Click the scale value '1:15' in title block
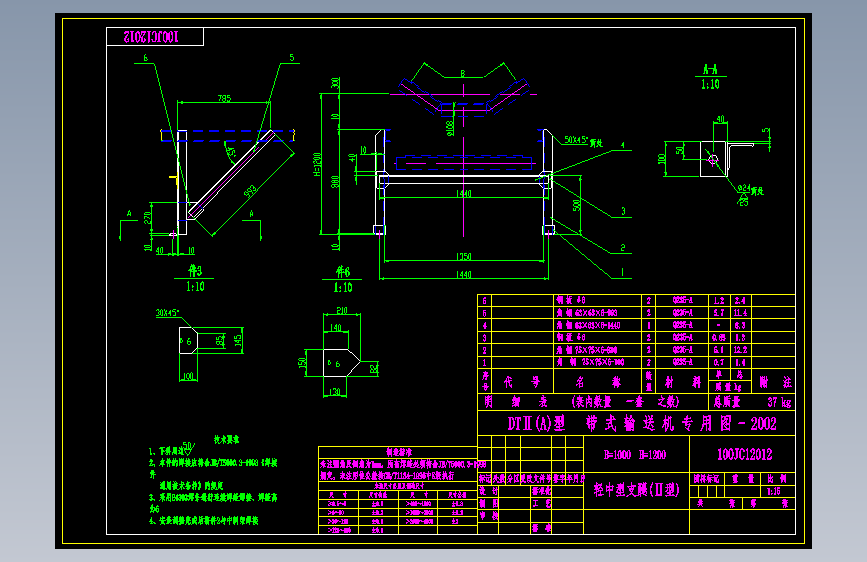This screenshot has width=867, height=562. pyautogui.click(x=774, y=491)
